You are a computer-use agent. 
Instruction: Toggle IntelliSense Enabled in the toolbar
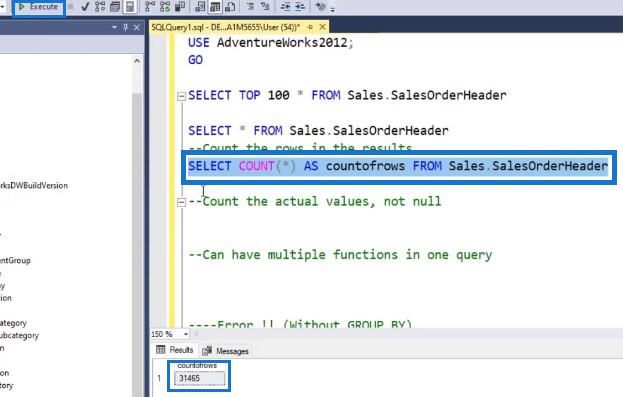click(x=130, y=7)
